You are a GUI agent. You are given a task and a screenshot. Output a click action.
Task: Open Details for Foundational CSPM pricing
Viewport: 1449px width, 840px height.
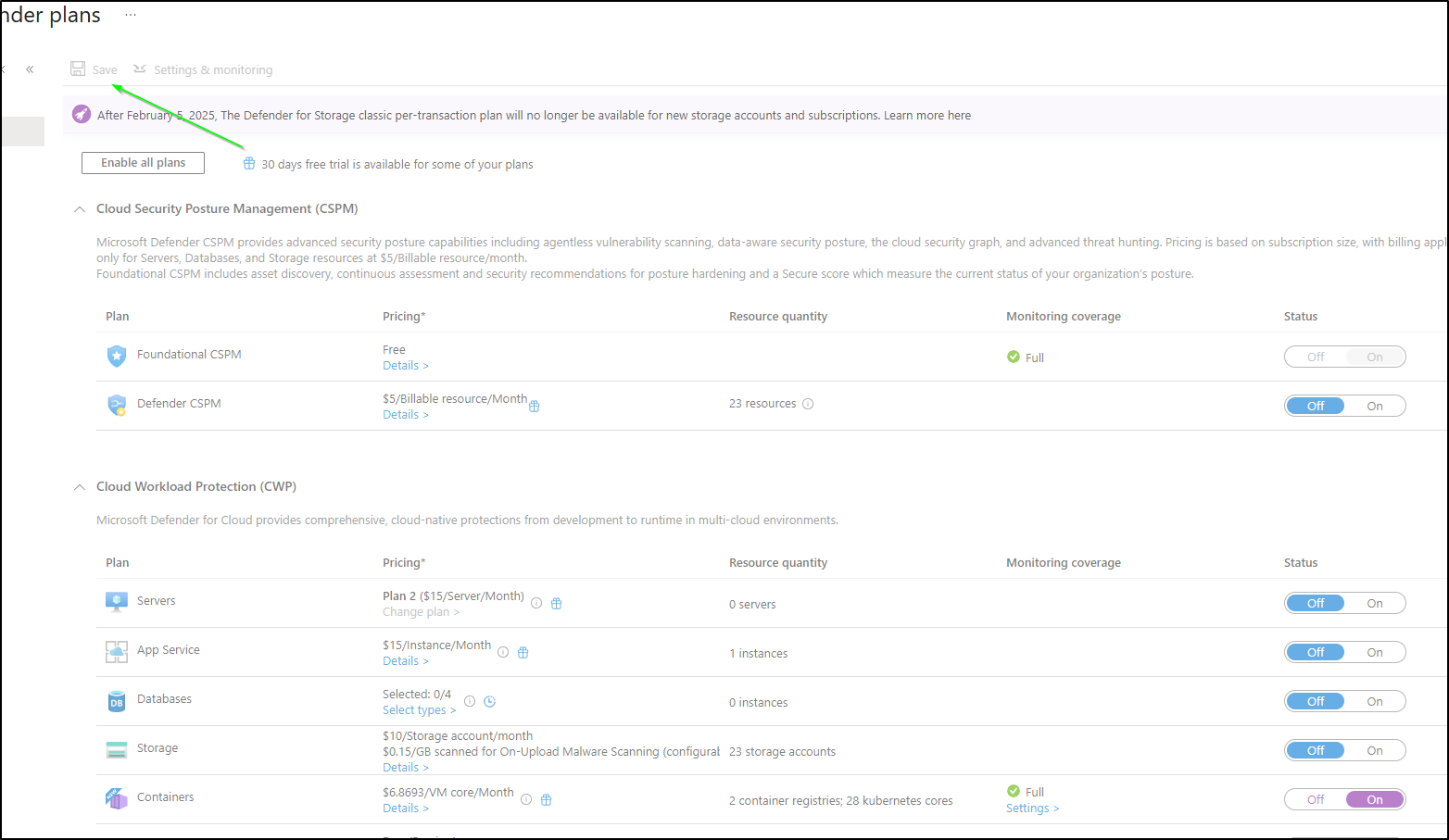coord(405,366)
